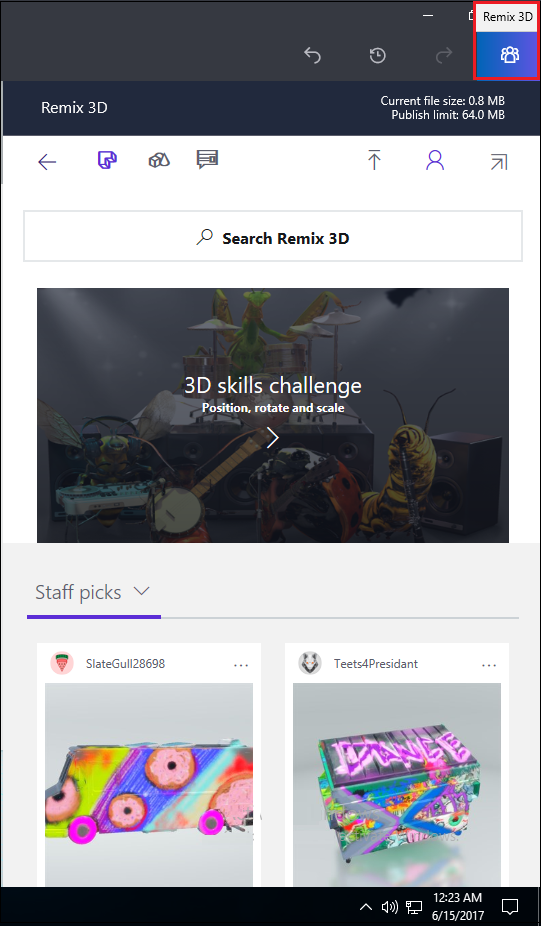The image size is (541, 926).
Task: Open the 3D skills challenge arrow
Action: click(272, 438)
